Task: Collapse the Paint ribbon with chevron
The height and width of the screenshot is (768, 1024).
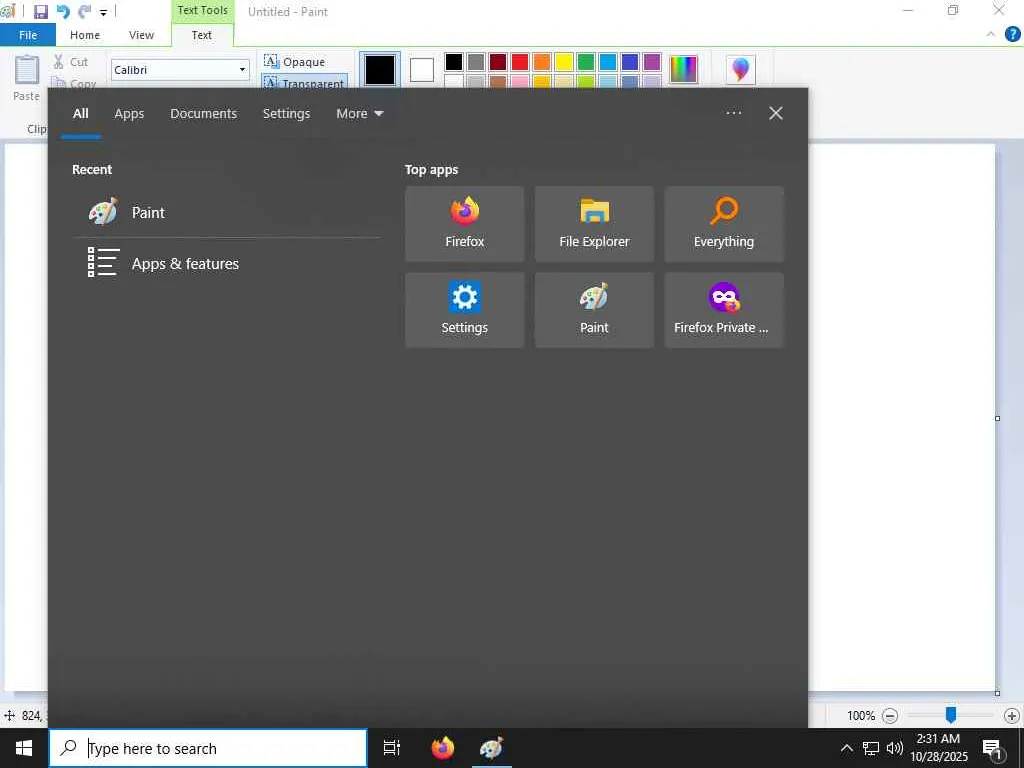Action: (991, 34)
